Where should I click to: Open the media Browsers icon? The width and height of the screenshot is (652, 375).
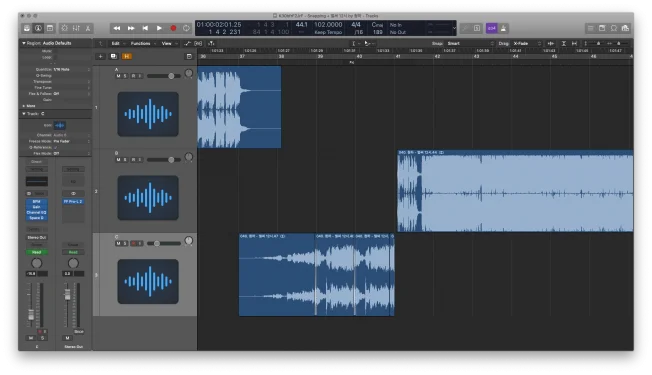(x=625, y=28)
